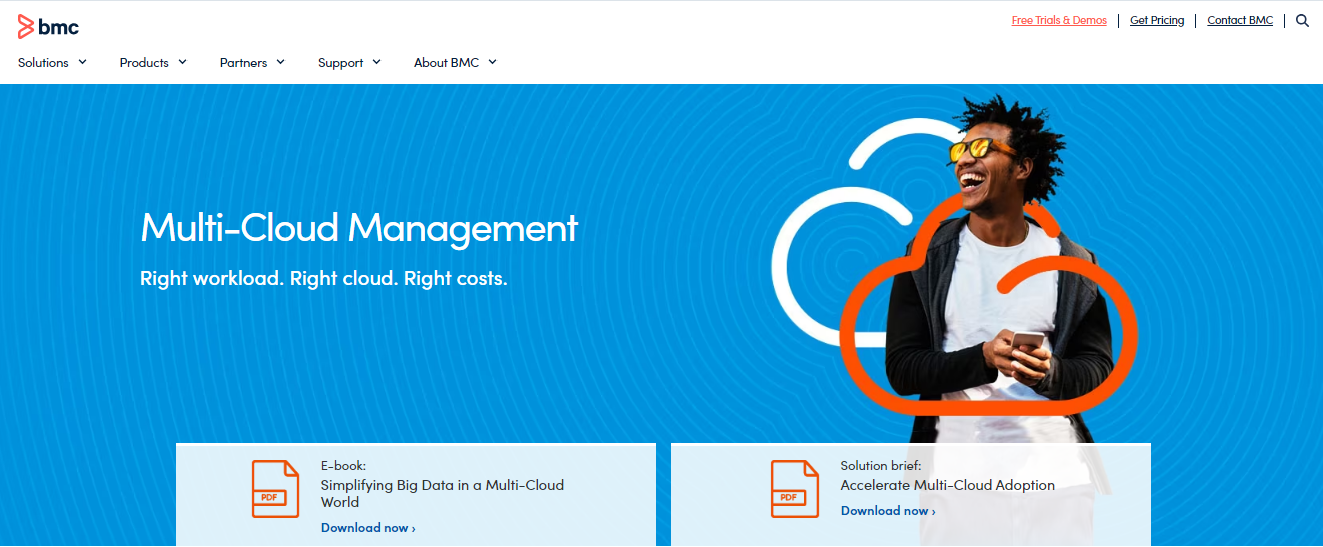1323x547 pixels.
Task: Open the Support menu
Action: pos(340,62)
